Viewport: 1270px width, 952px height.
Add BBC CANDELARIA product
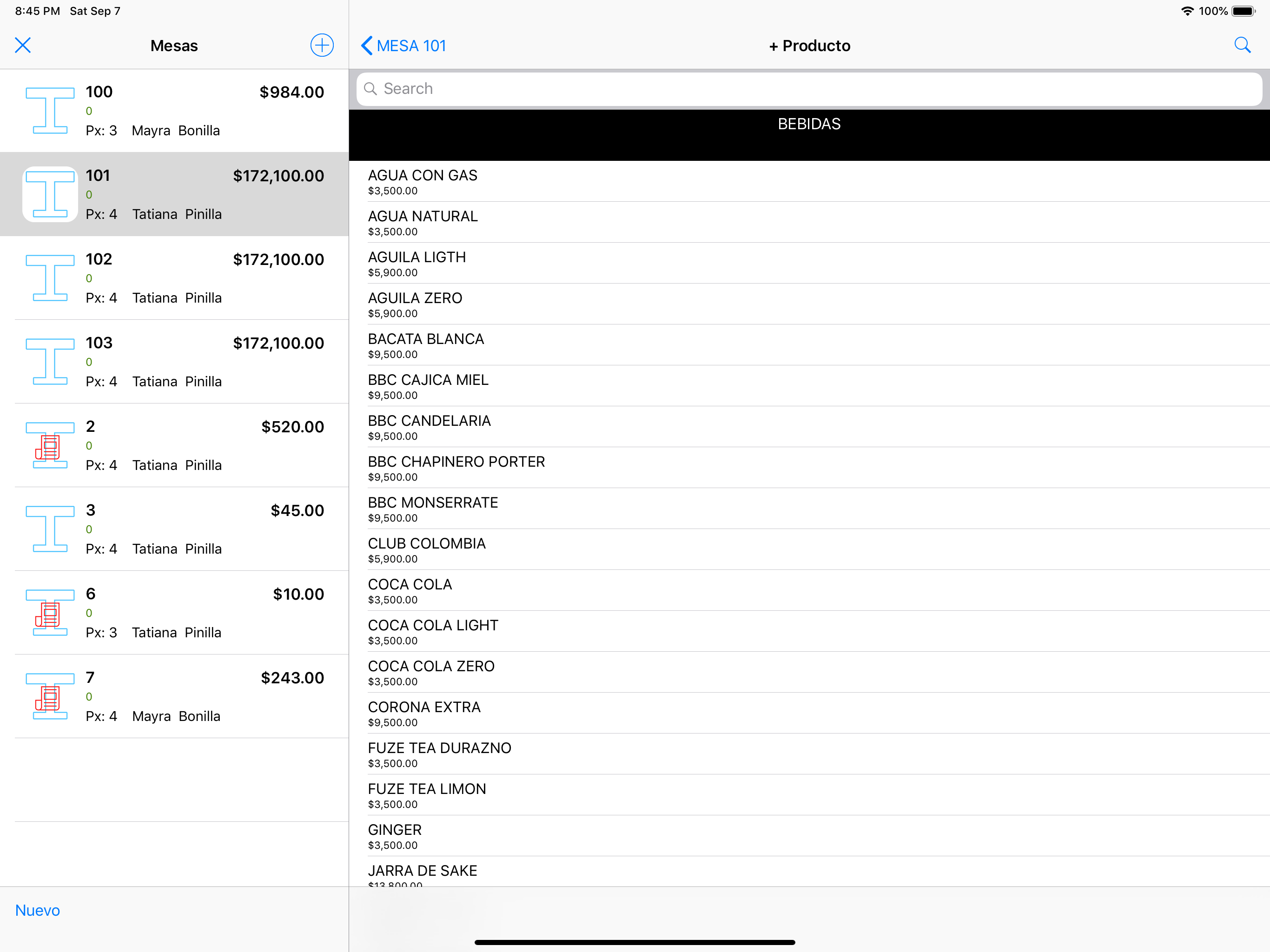pos(809,427)
